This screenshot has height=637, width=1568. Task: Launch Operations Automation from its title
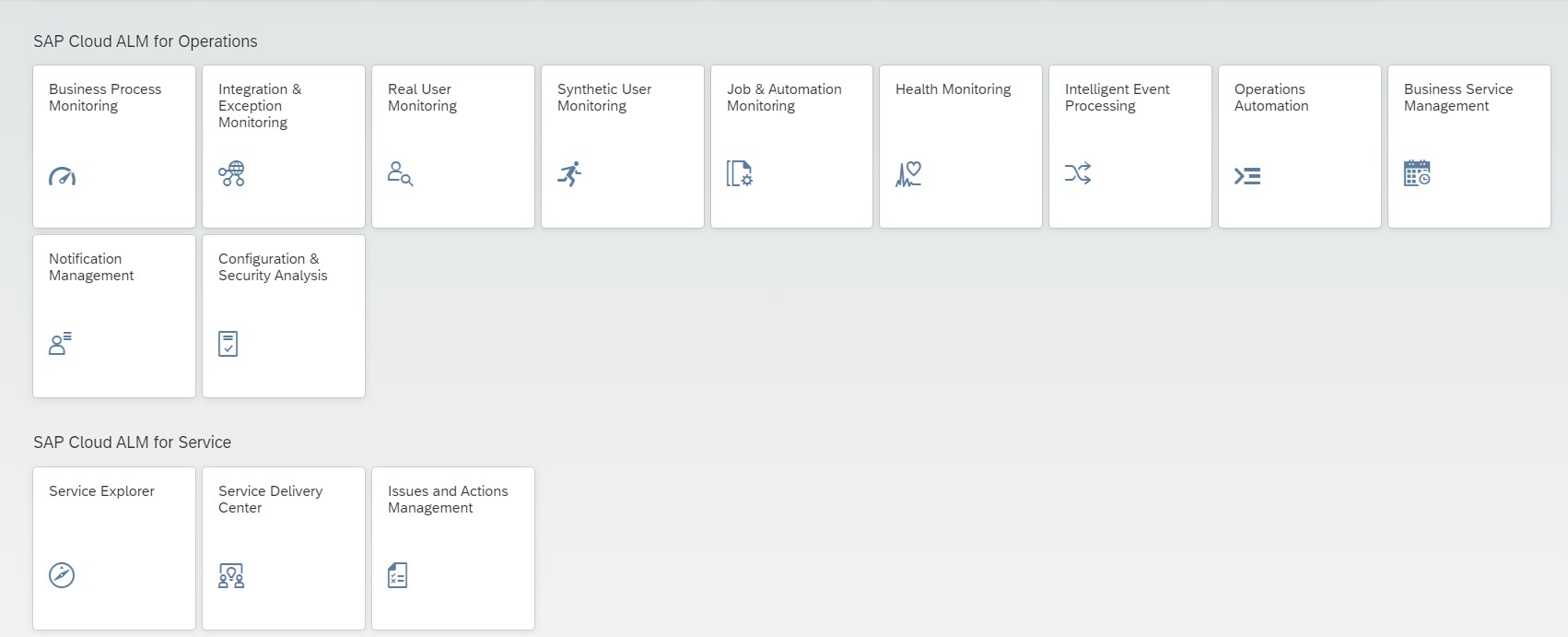(x=1270, y=98)
